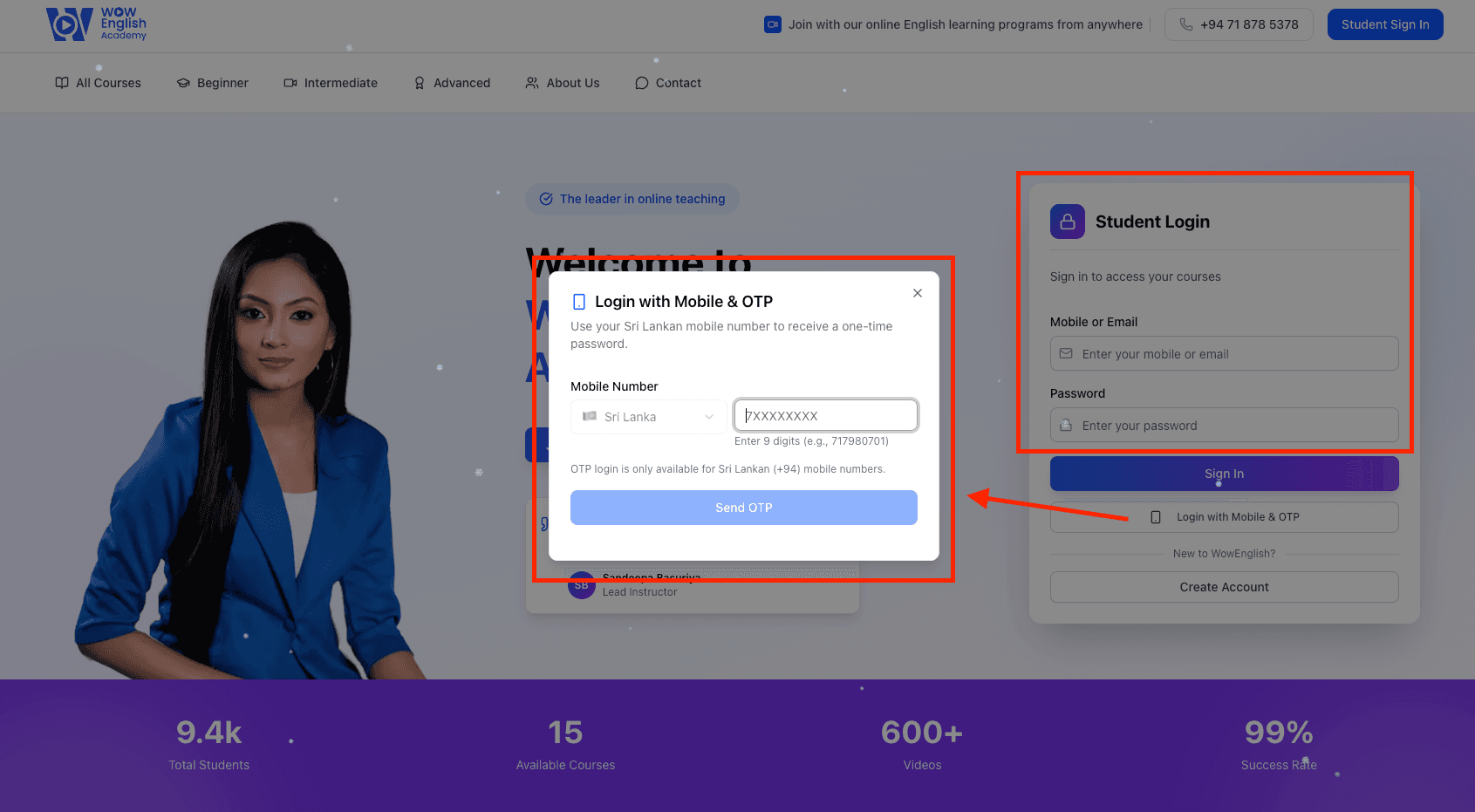The image size is (1475, 812).
Task: Click the envelope icon in Mobile or Email field
Action: [x=1066, y=353]
